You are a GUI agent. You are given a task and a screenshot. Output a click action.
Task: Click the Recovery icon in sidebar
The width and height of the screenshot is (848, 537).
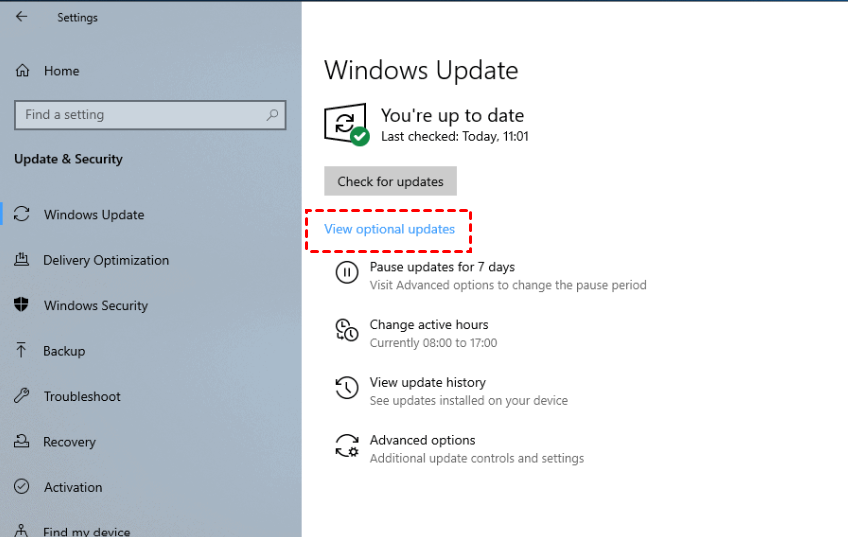tap(22, 441)
